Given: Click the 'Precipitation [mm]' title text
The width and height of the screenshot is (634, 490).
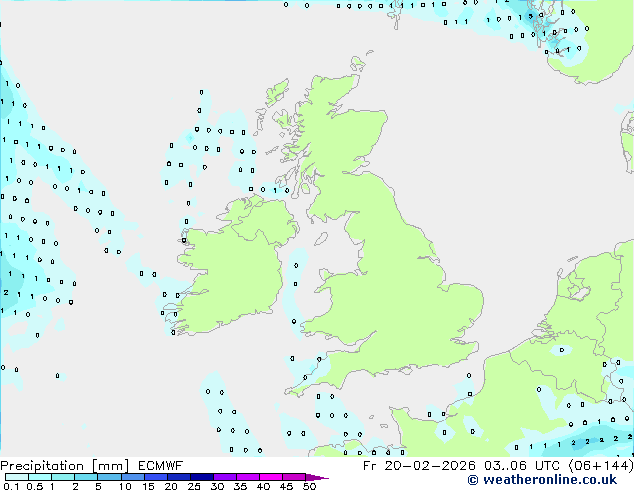Looking at the screenshot, I should pyautogui.click(x=65, y=466).
